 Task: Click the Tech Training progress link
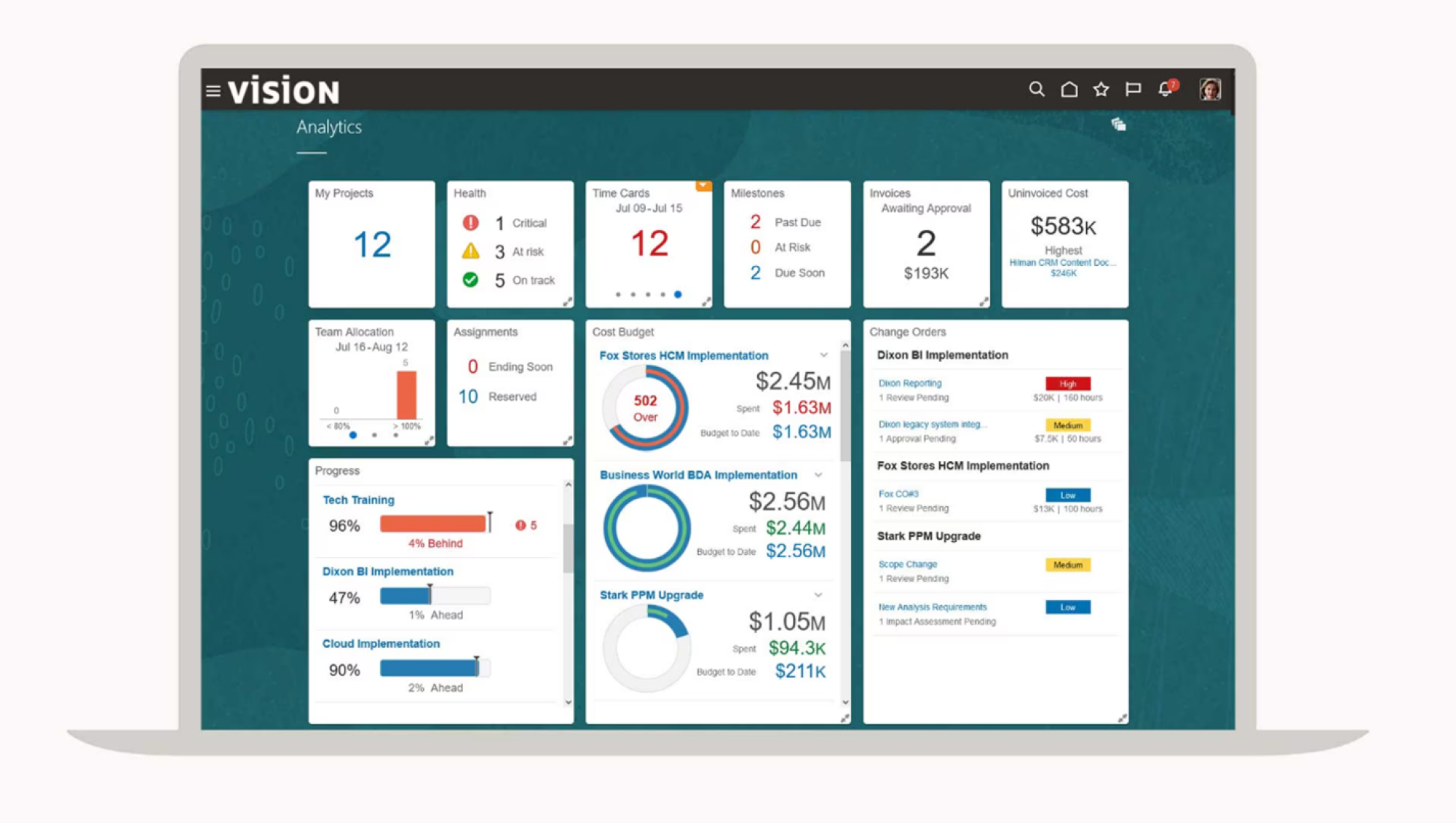358,500
